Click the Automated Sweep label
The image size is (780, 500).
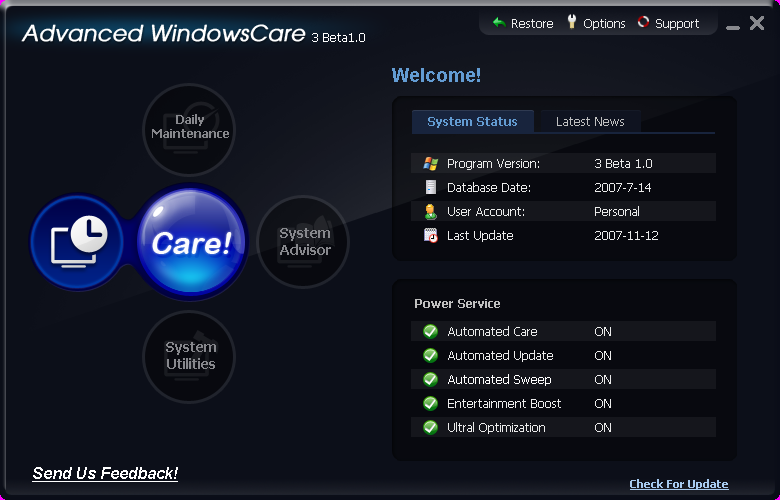pyautogui.click(x=499, y=379)
